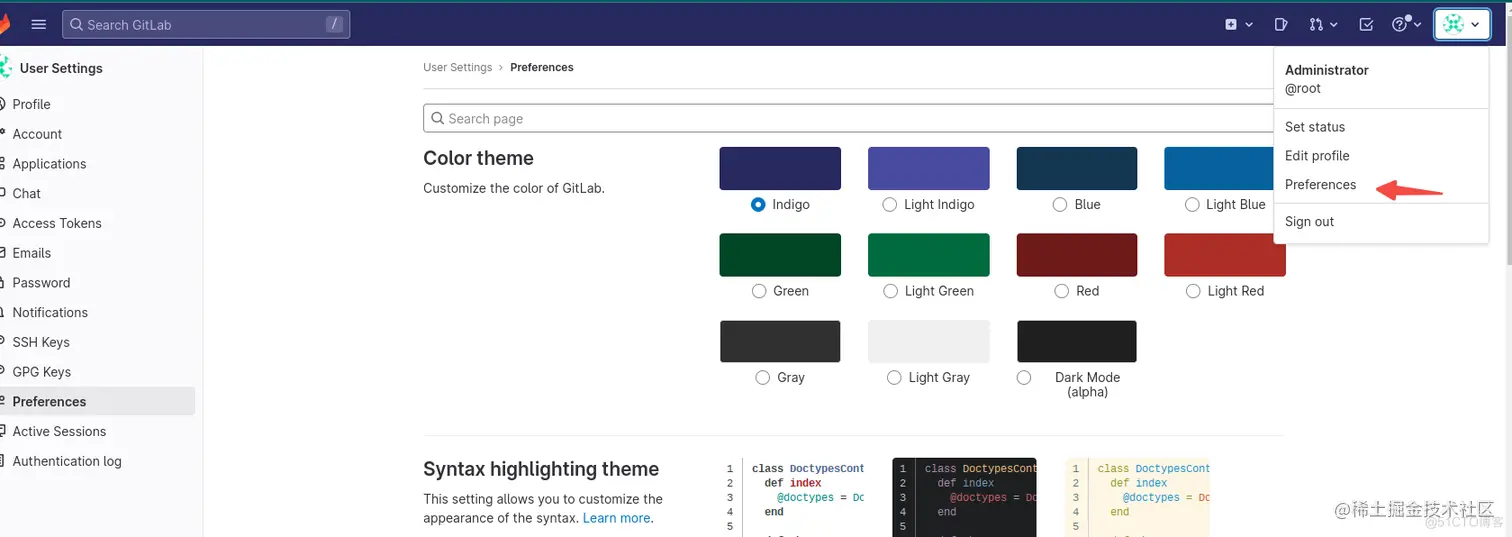The height and width of the screenshot is (537, 1512).
Task: Click the Red theme color swatch
Action: tap(1077, 255)
